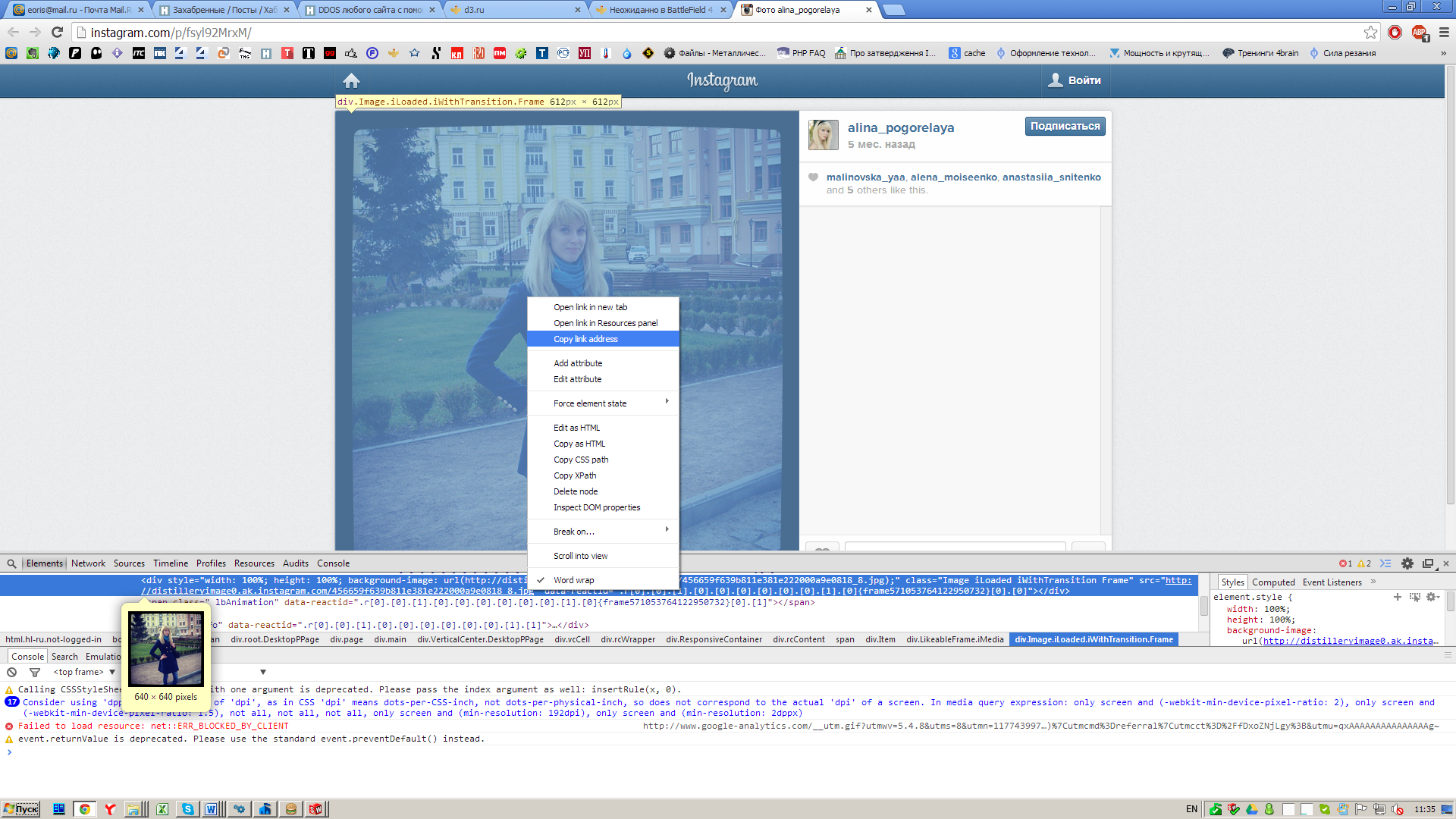Toggle the DevTools console drawer icon
Image resolution: width=1456 pixels, height=819 pixels.
tap(1385, 563)
